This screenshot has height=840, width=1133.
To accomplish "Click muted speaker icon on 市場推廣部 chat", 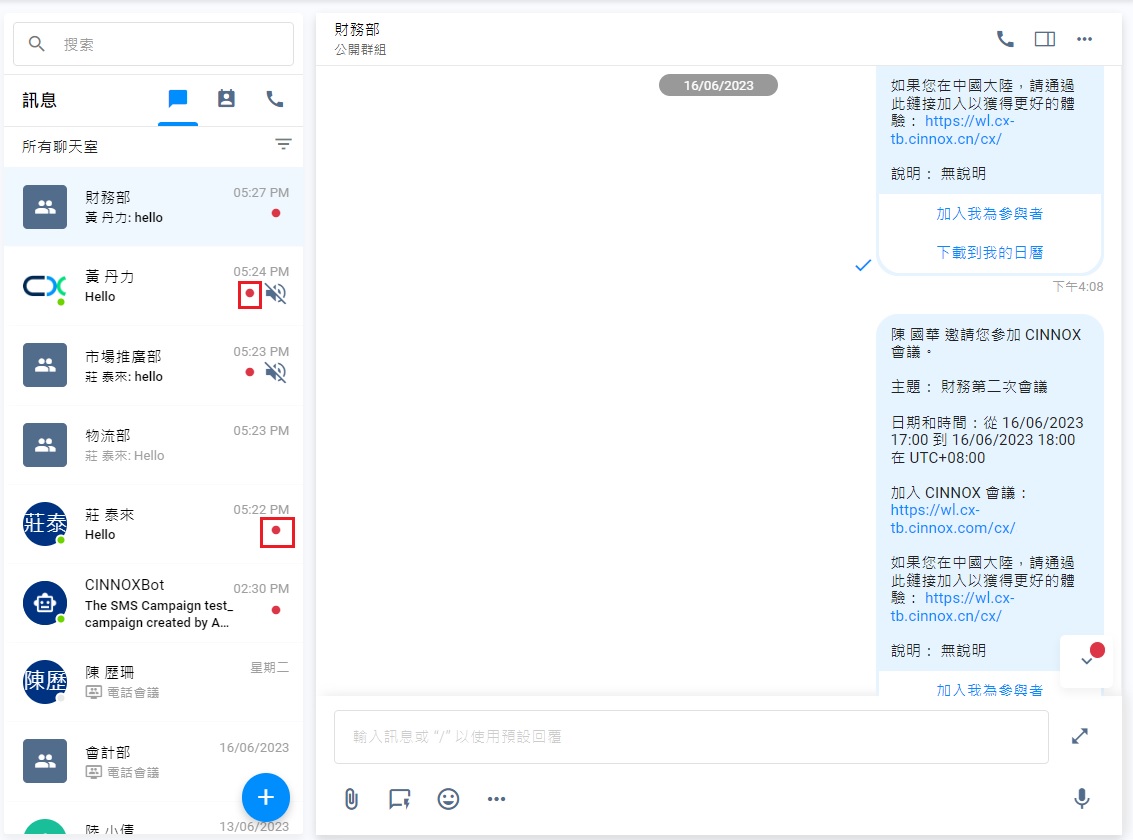I will tap(275, 373).
